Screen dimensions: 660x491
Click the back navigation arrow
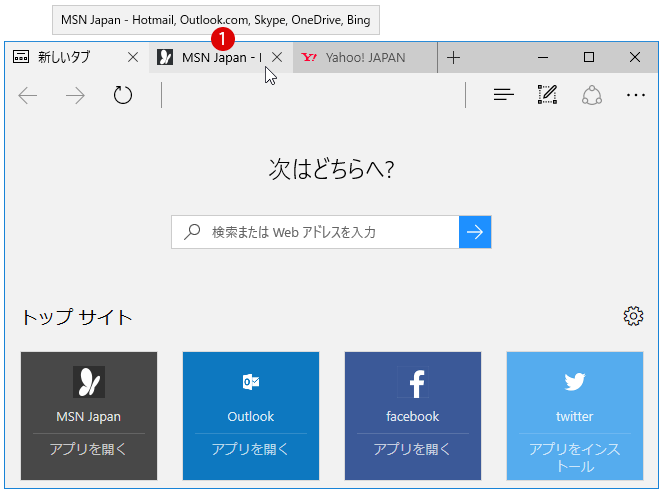[28, 96]
